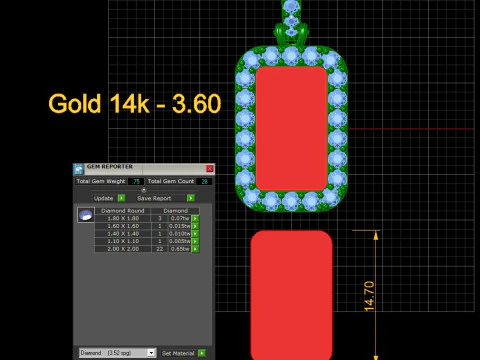The image size is (480, 360).
Task: Click the 0.65tw weight cell
Action: click(180, 249)
